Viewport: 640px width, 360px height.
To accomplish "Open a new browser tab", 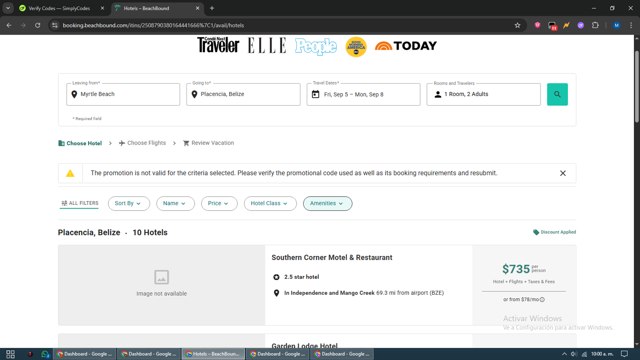I will [212, 8].
